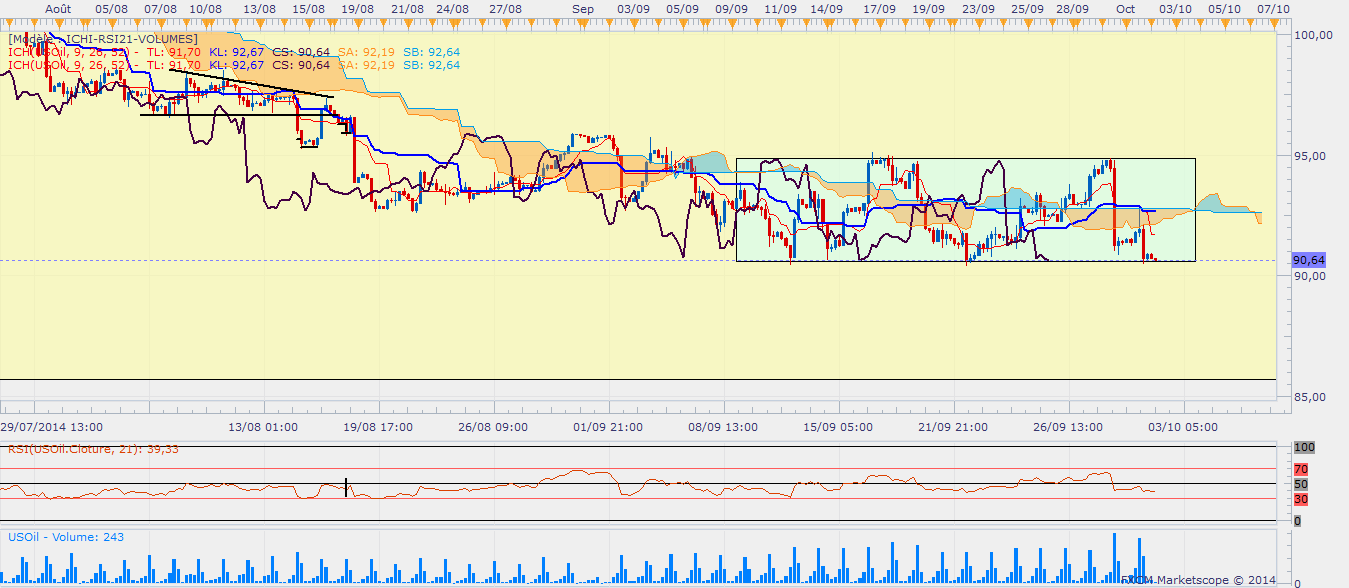Click the 03/10 05:00 date label
This screenshot has height=588, width=1349.
(1184, 426)
